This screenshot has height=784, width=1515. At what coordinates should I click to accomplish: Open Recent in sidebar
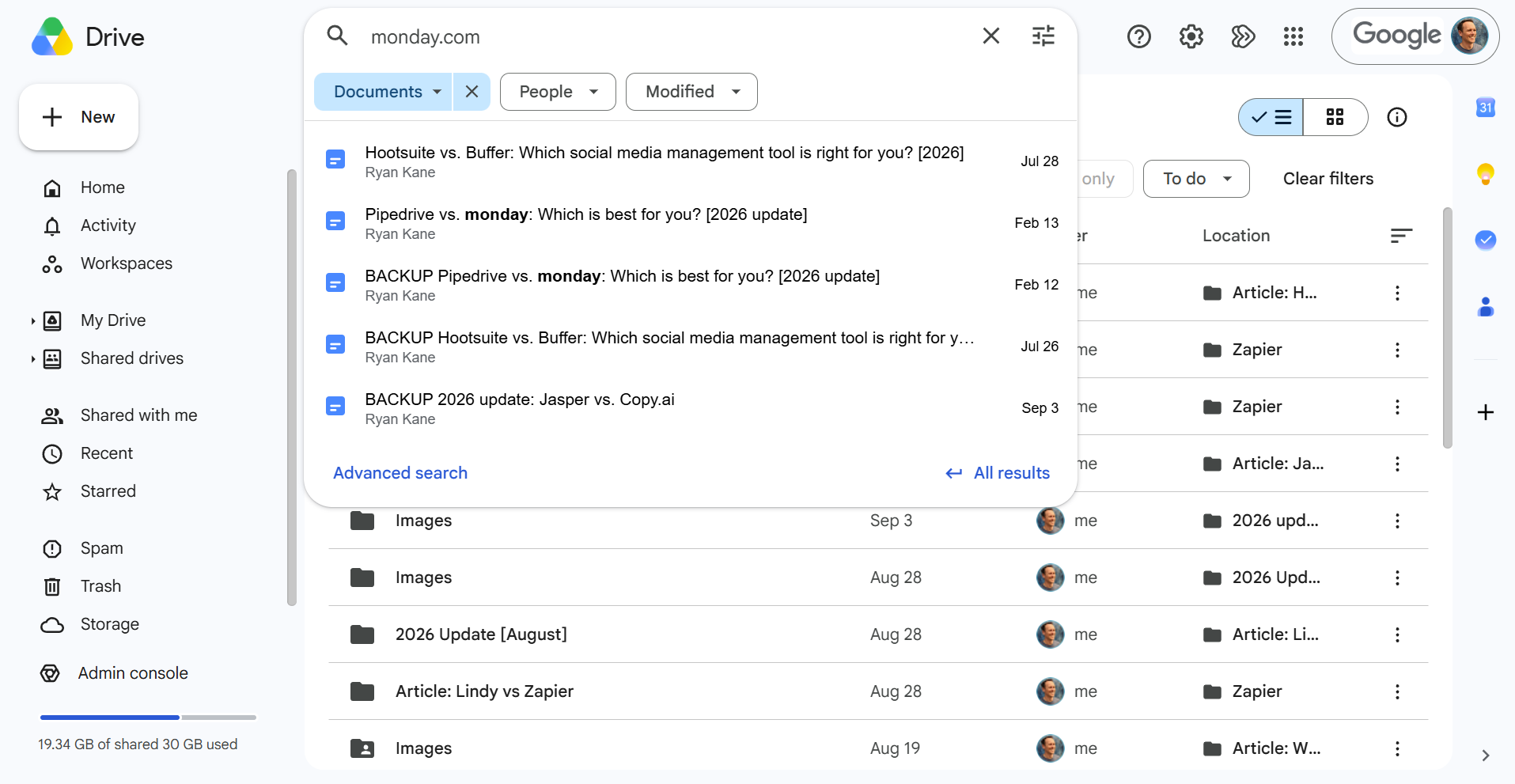coord(107,453)
